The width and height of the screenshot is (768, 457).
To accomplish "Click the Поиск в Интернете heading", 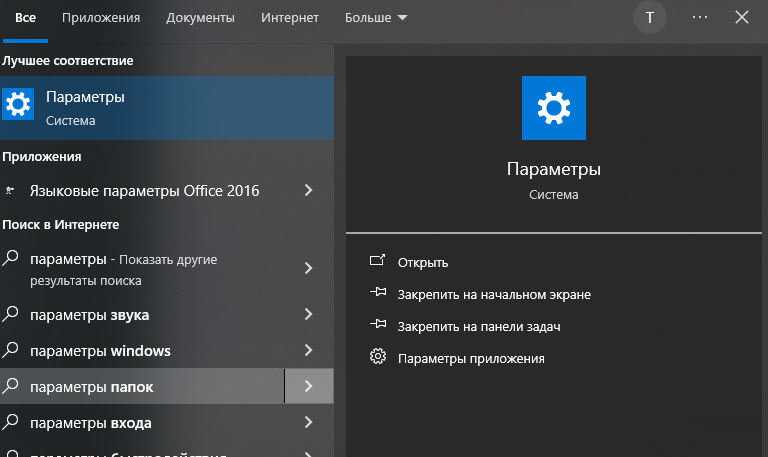I will pos(61,225).
